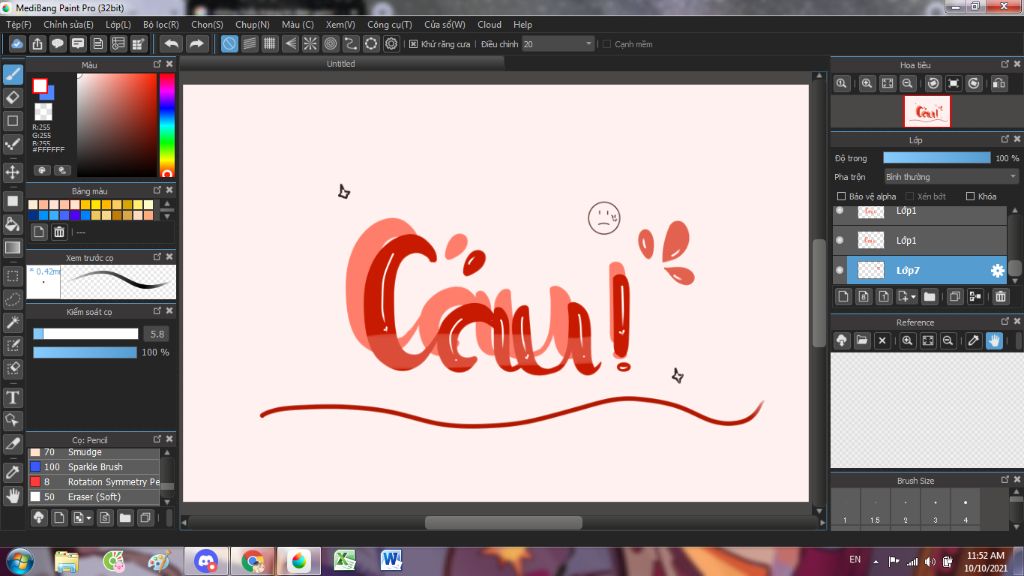Select the Rotation Symmetry Pen brush
This screenshot has height=576, width=1024.
click(x=94, y=482)
